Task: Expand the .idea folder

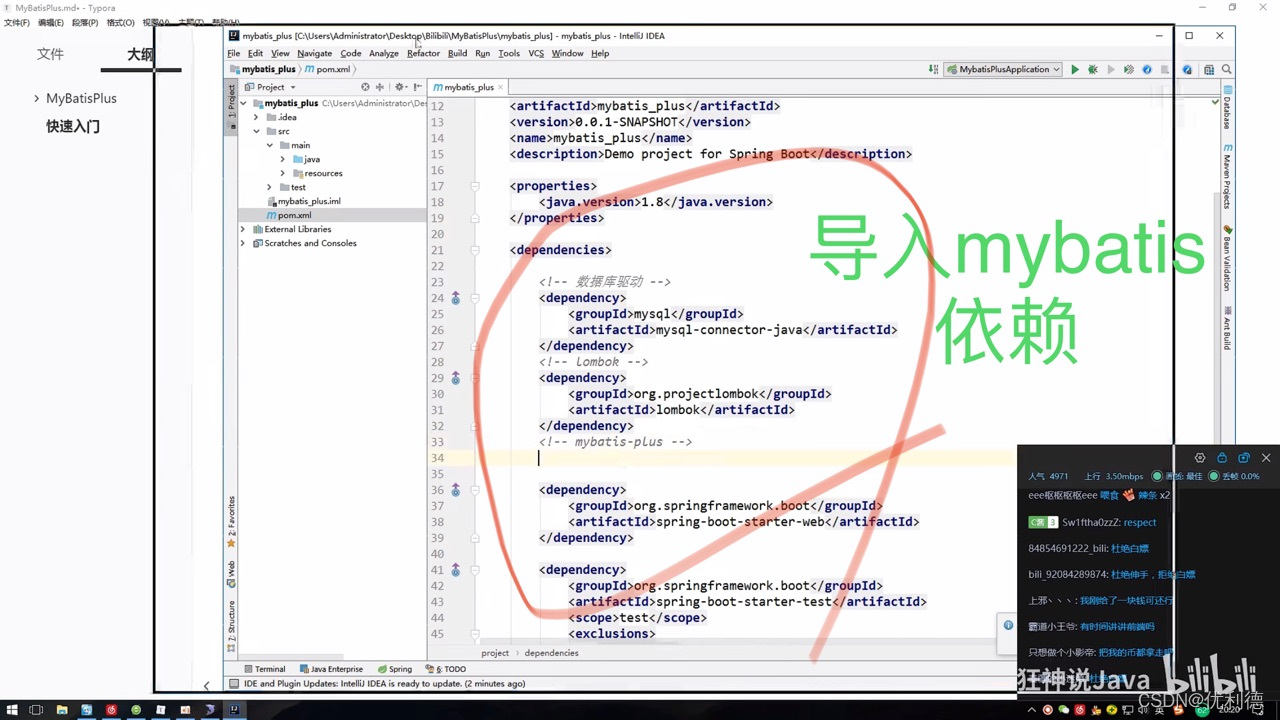Action: [256, 117]
